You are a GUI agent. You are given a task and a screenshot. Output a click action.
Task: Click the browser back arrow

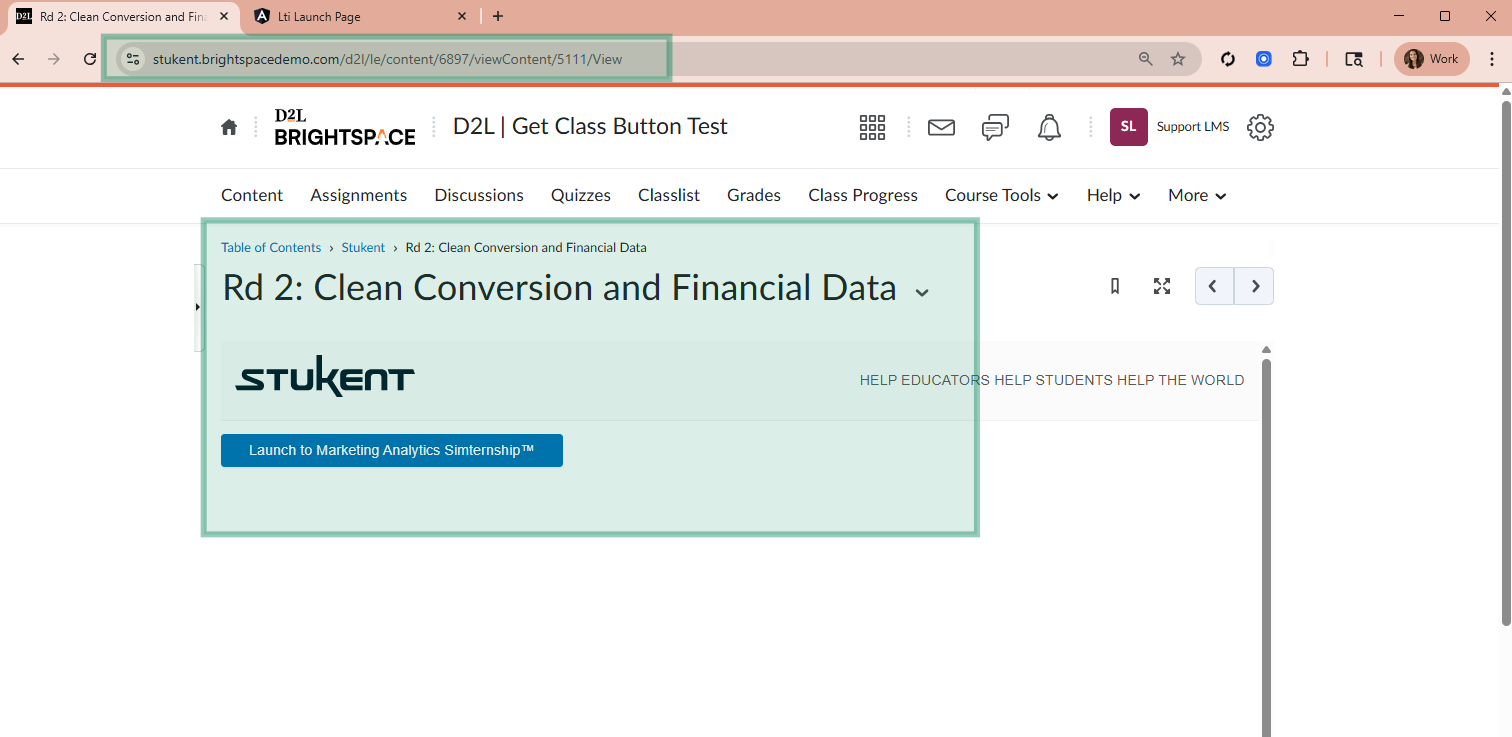click(18, 59)
